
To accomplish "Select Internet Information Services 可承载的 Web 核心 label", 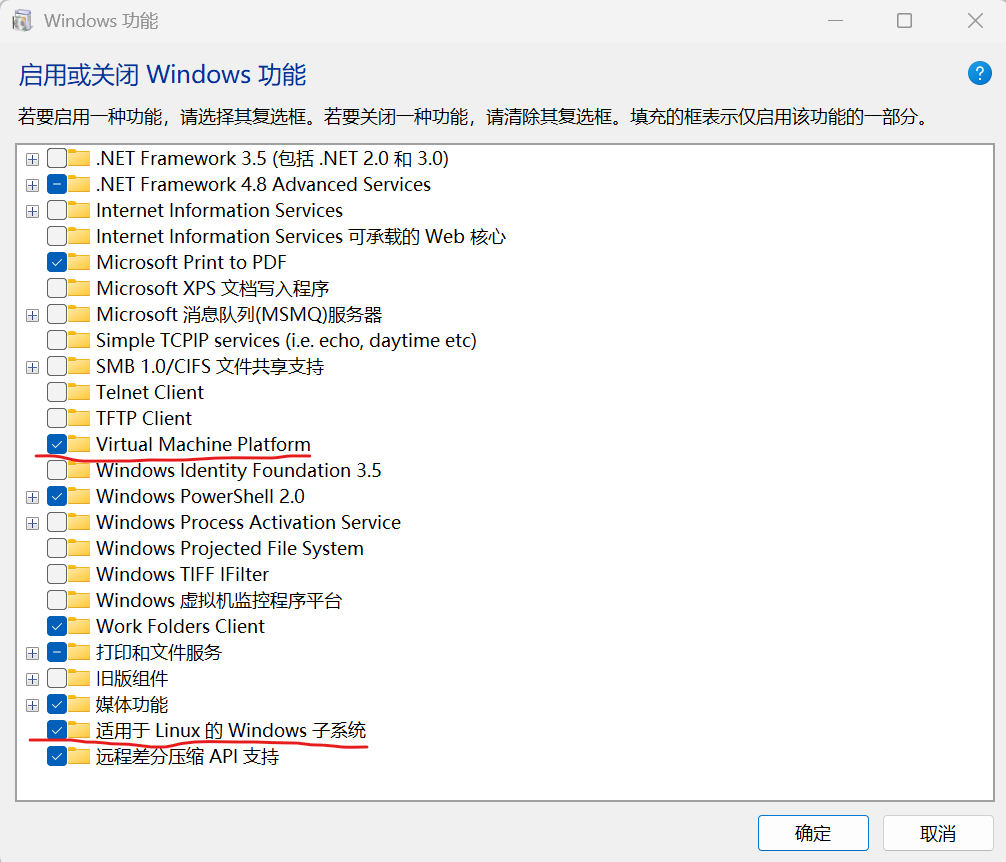I will tap(301, 236).
